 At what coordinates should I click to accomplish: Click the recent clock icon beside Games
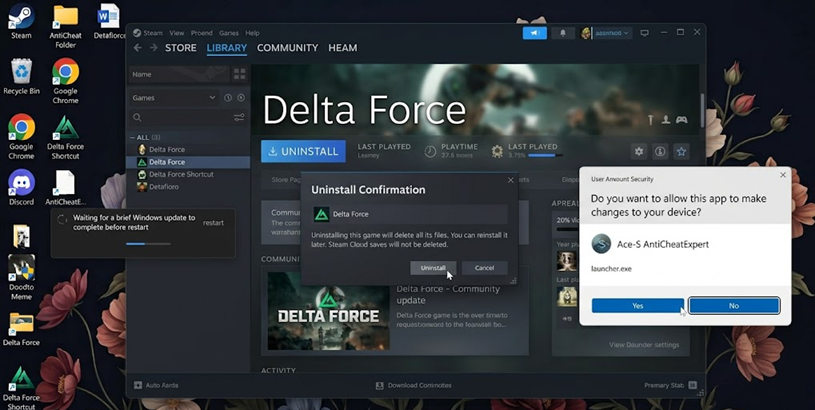click(x=228, y=98)
